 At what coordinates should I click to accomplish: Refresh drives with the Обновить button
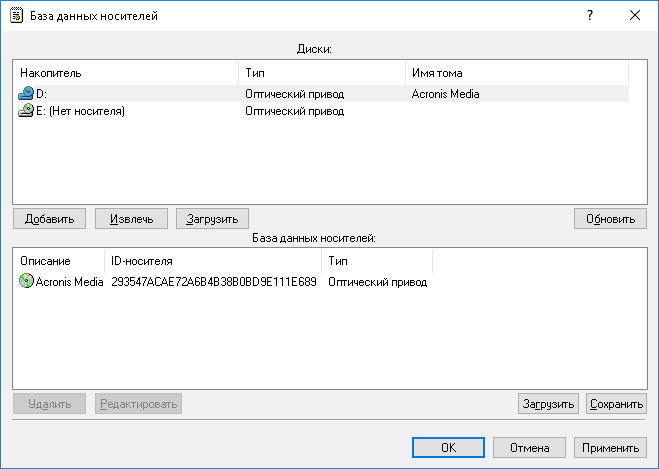(x=610, y=218)
